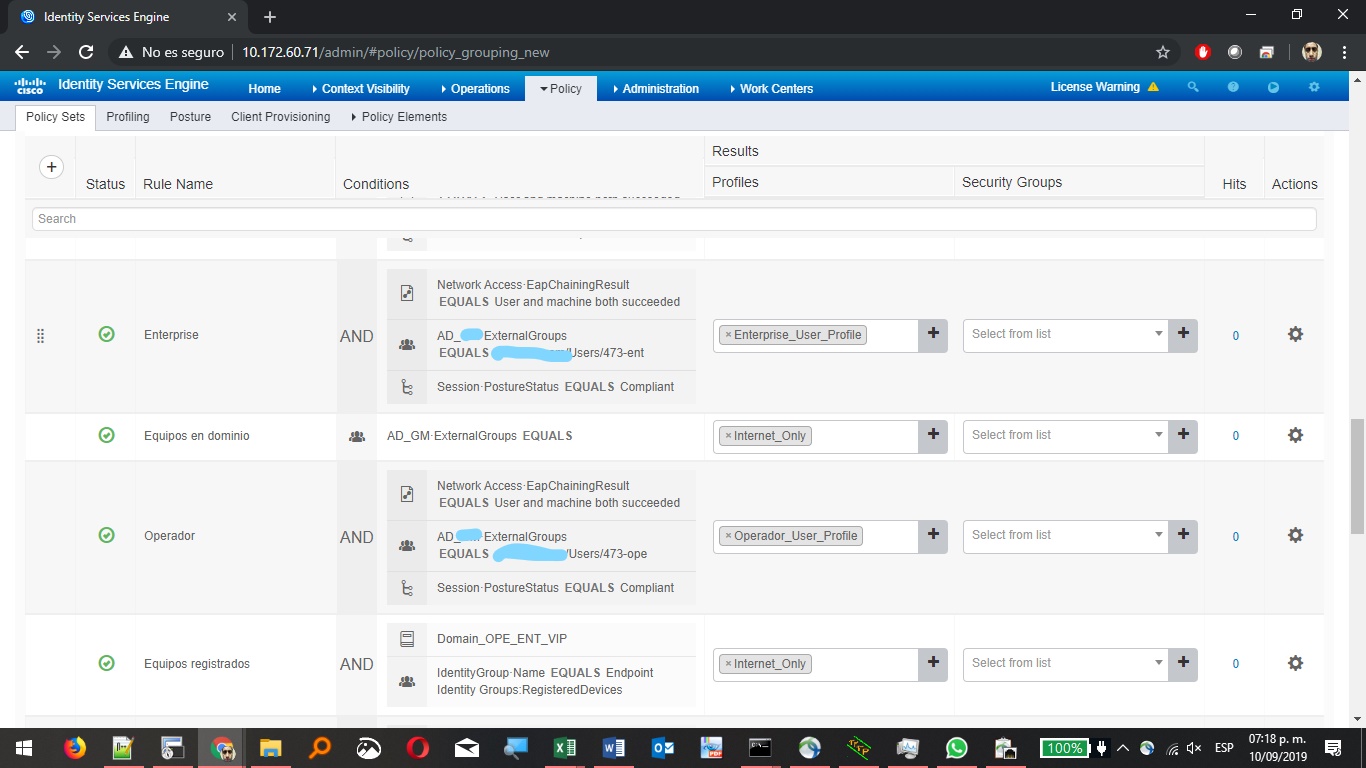The height and width of the screenshot is (768, 1366).
Task: Click the License Warning triangle icon
Action: [1153, 87]
